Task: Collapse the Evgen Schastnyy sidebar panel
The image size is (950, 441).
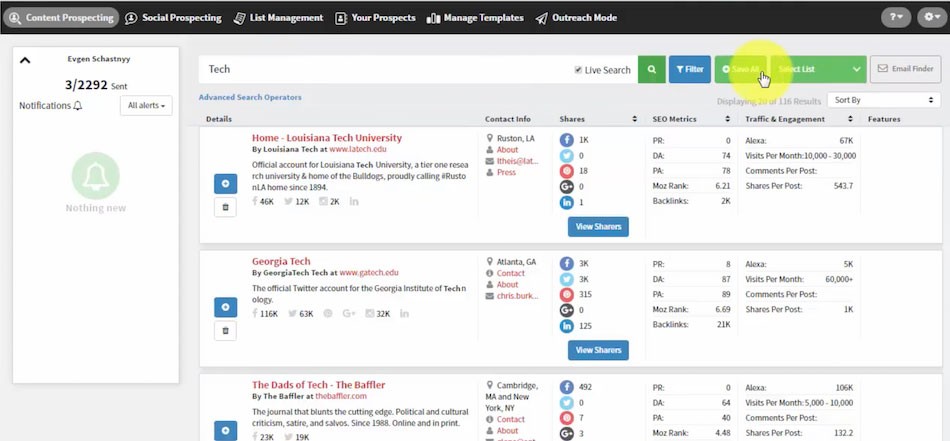Action: [x=25, y=60]
